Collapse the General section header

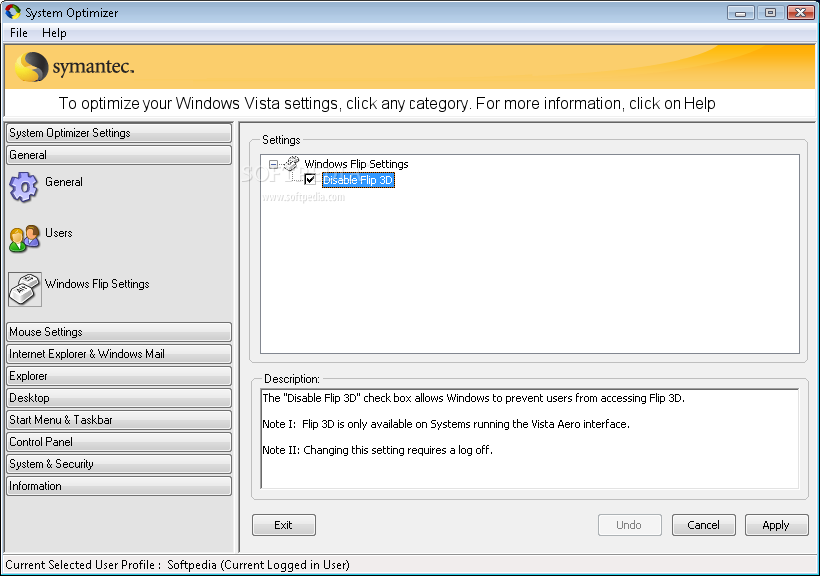coord(119,155)
